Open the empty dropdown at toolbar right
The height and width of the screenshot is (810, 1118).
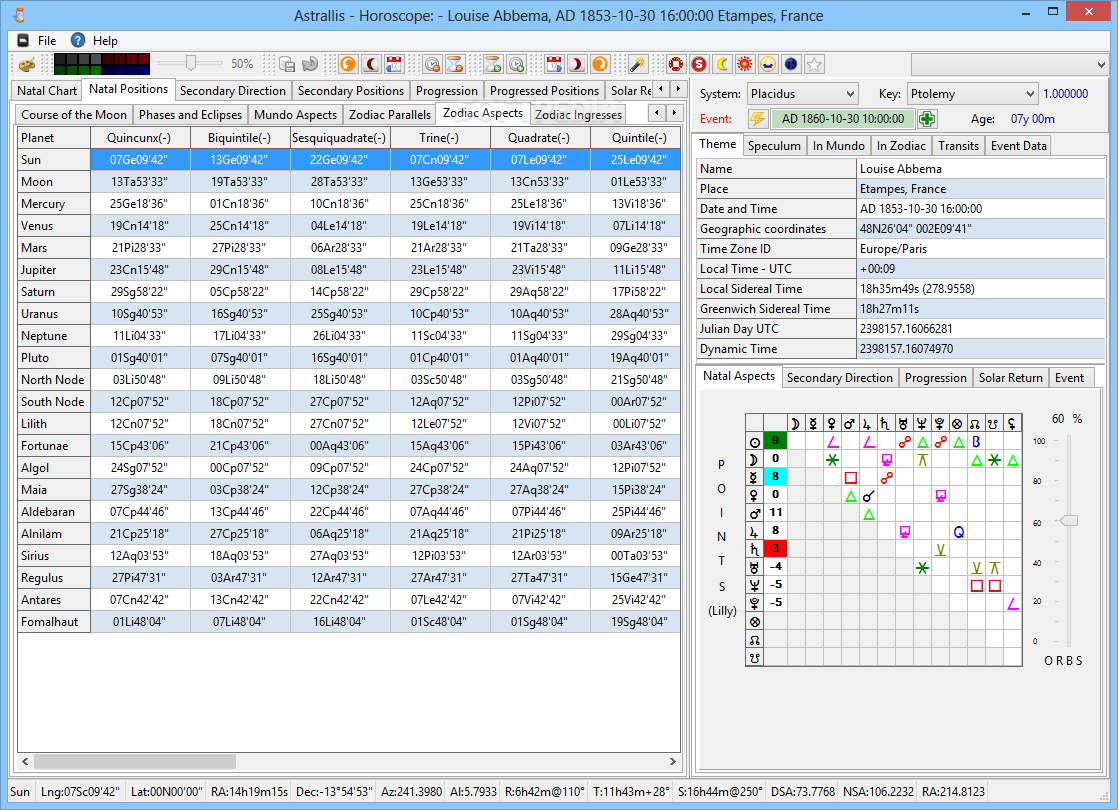pyautogui.click(x=1010, y=65)
